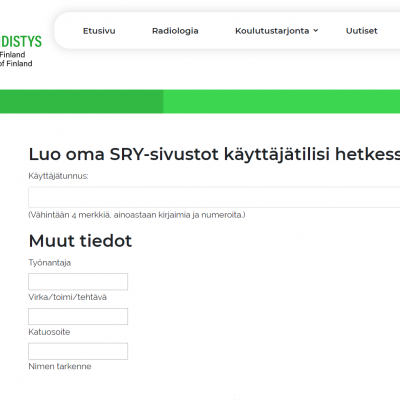Focus the Virka/toimi/tehtävä text box
400x400 pixels.
coord(78,316)
